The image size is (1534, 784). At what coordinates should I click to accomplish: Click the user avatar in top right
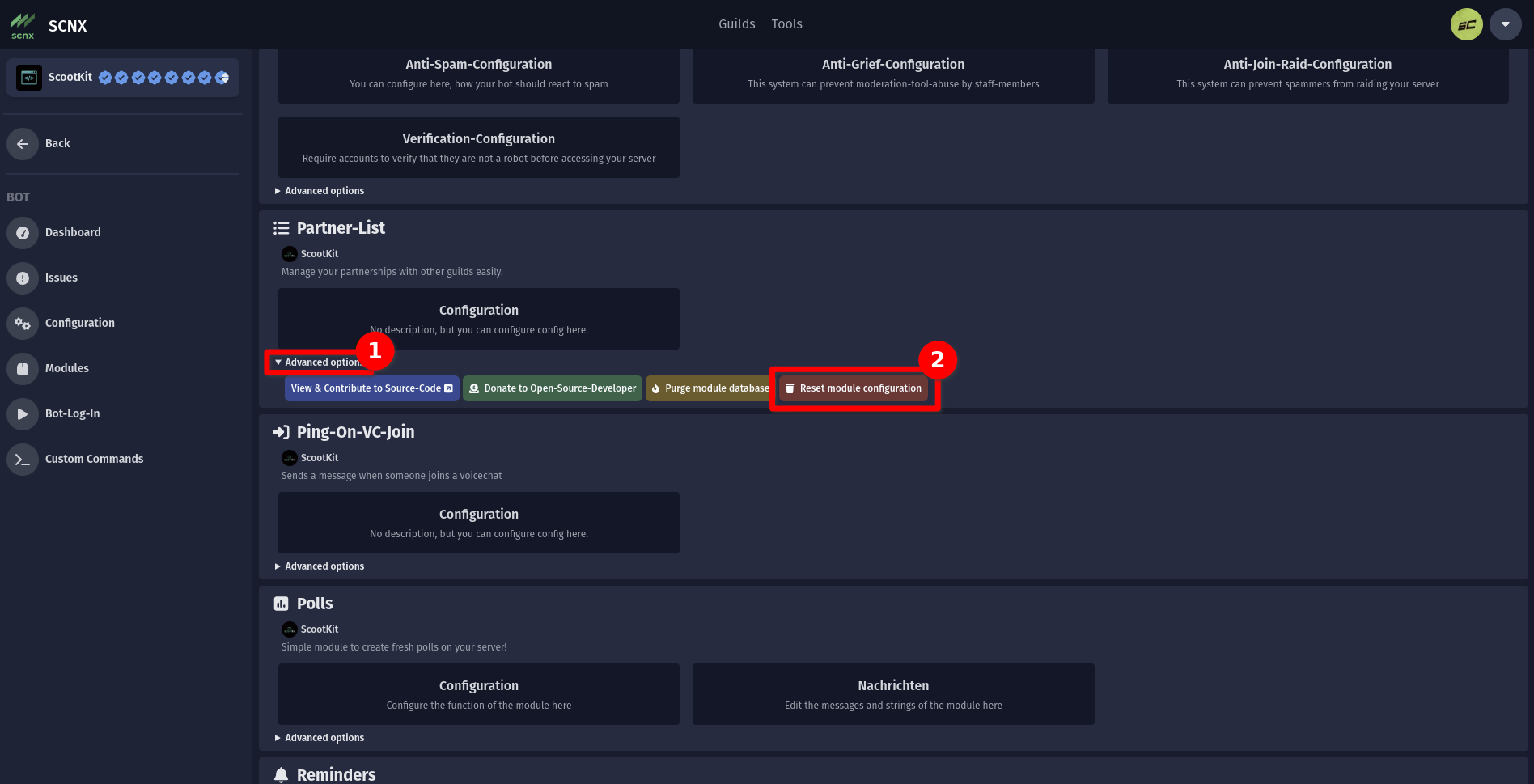coord(1466,24)
